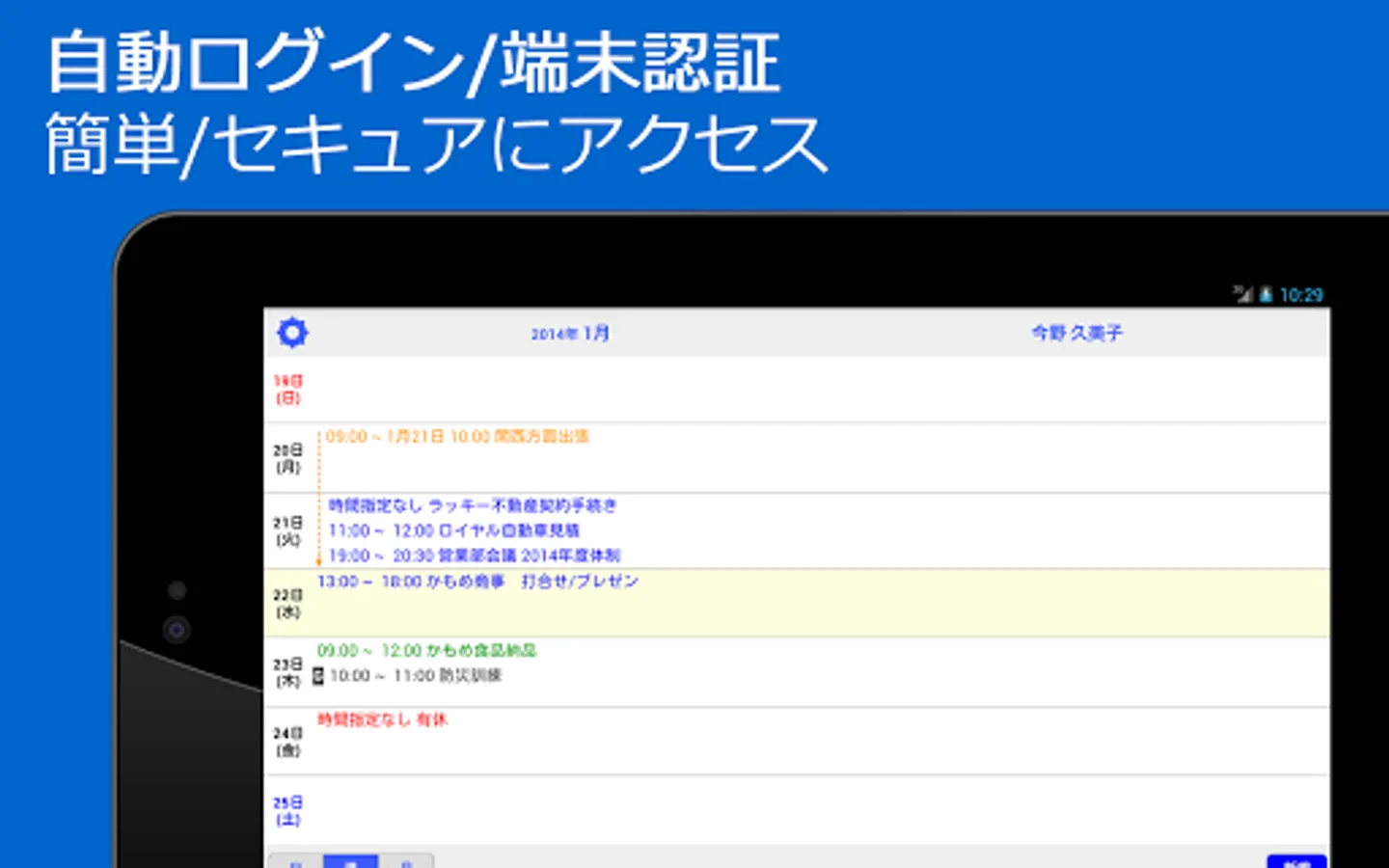Open the 13:00 ~ 18:00 かもめ商事 event
This screenshot has height=868, width=1389.
(x=477, y=582)
